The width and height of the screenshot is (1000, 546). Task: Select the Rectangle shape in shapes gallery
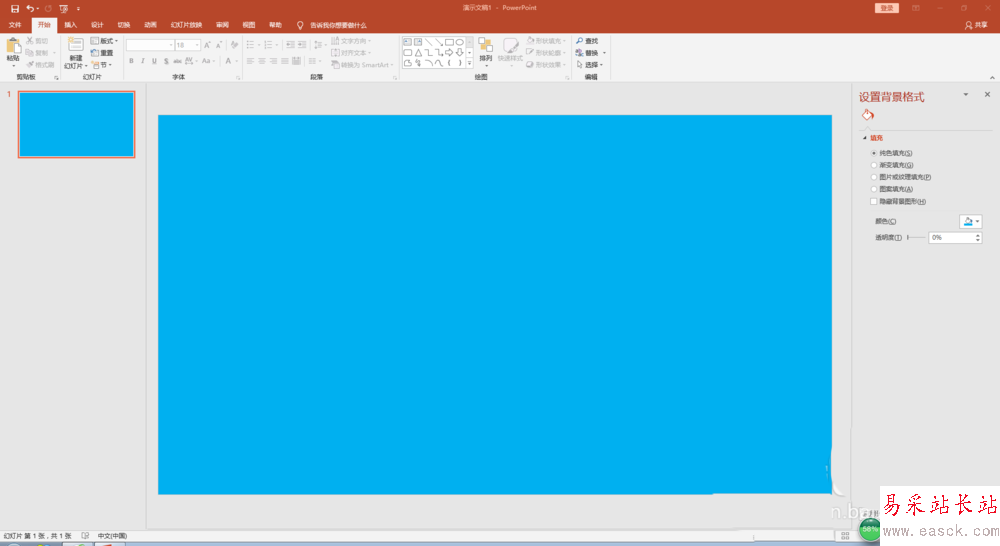450,42
